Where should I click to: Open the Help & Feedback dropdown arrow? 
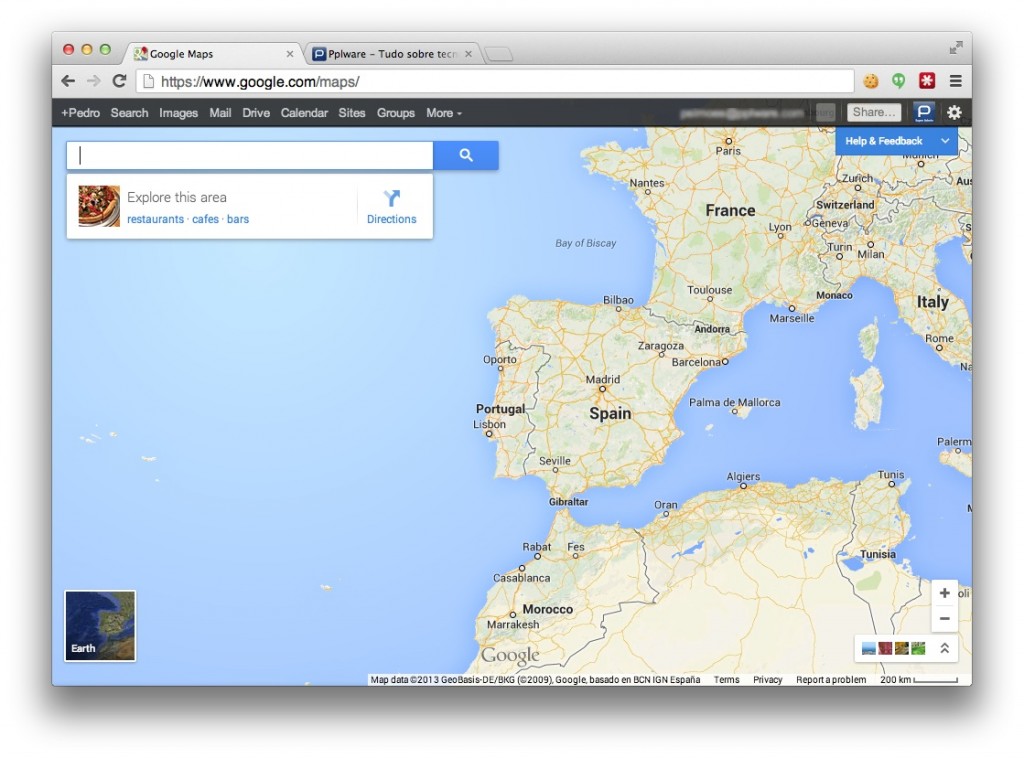944,141
